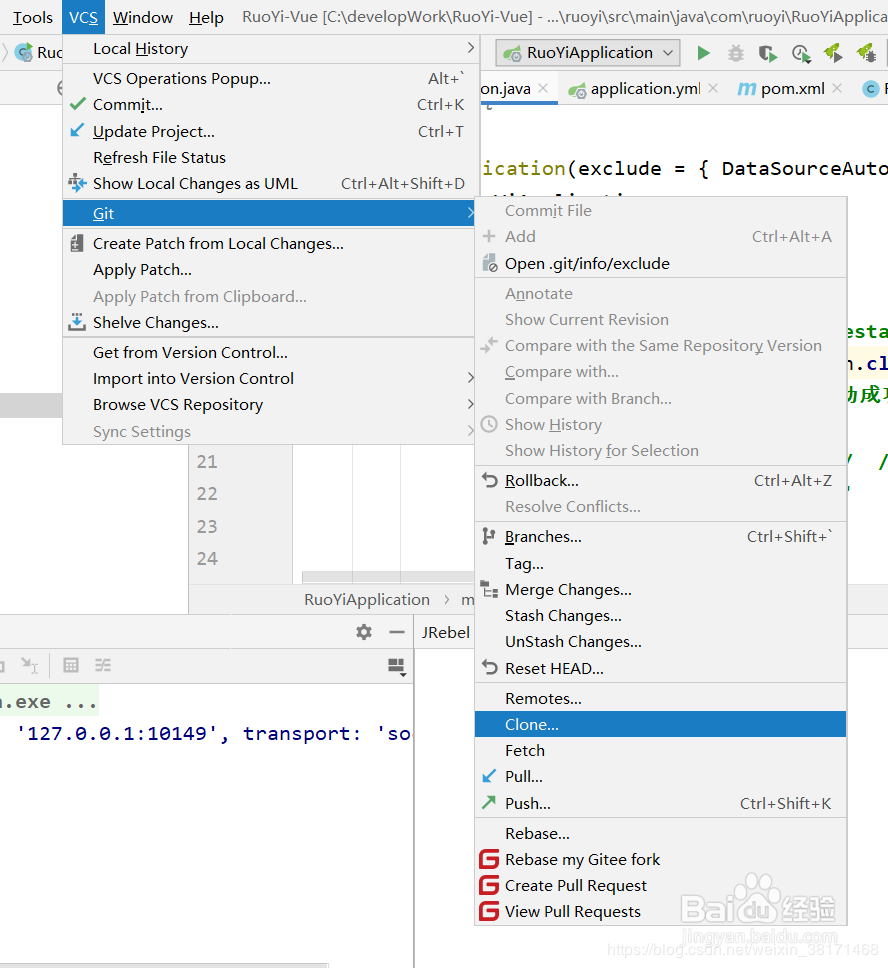Close the pom.xml tab

click(837, 88)
